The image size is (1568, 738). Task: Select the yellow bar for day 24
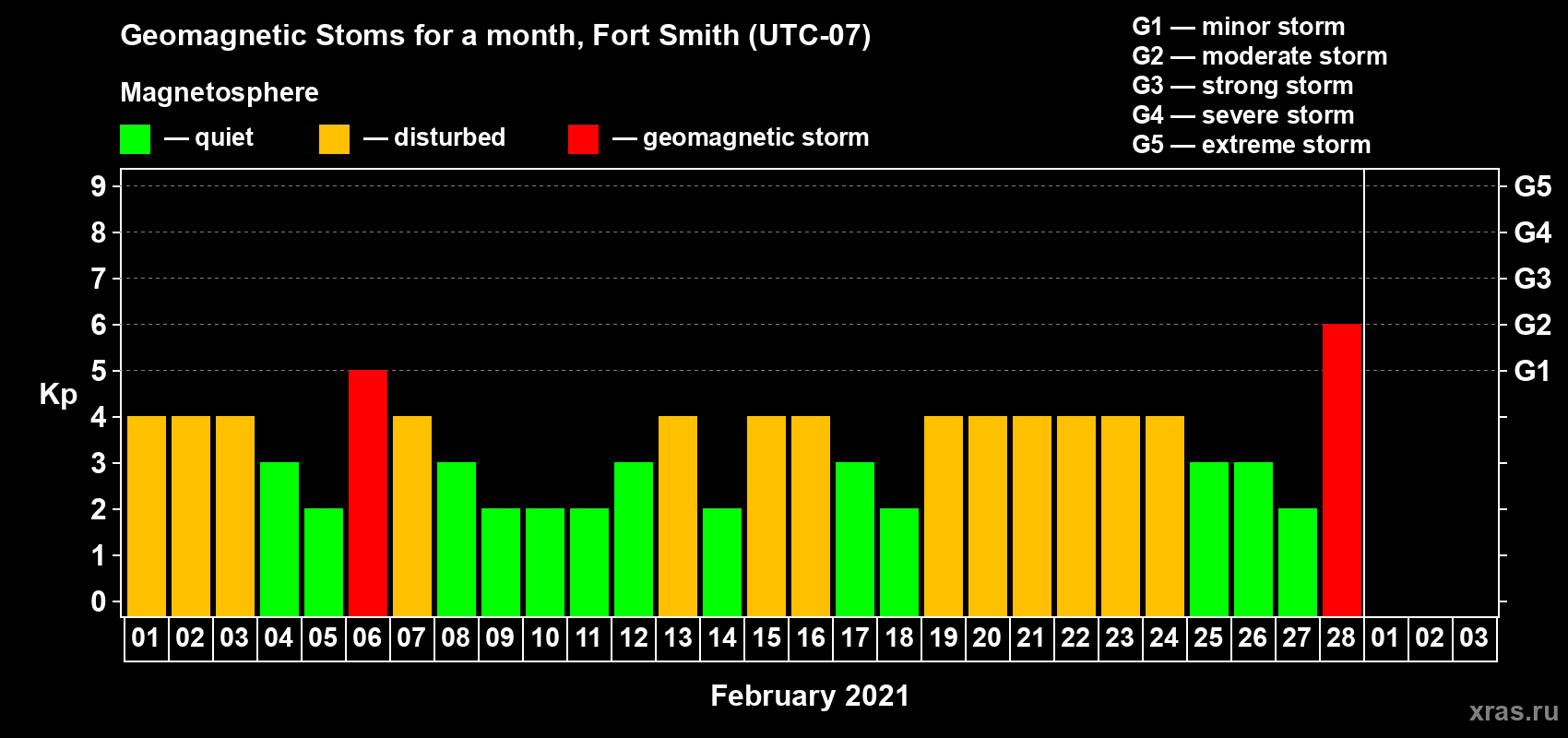[x=1164, y=516]
